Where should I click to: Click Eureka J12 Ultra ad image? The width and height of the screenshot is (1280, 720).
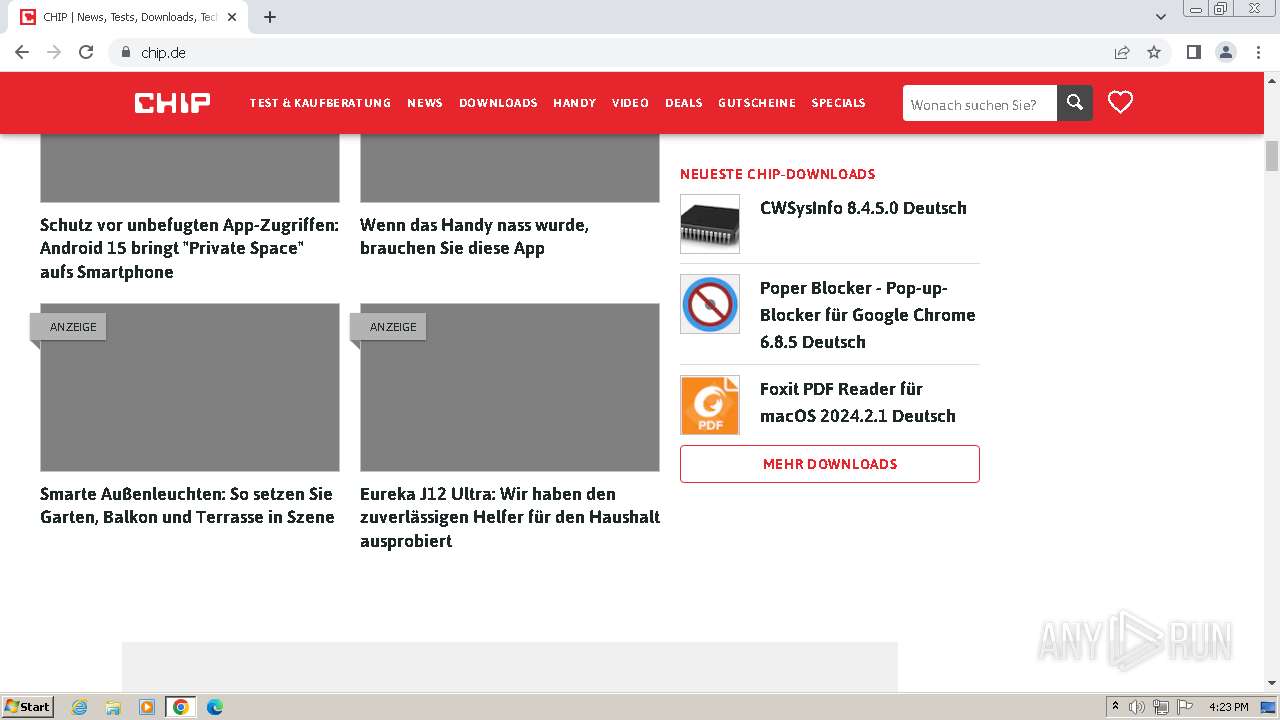click(510, 388)
